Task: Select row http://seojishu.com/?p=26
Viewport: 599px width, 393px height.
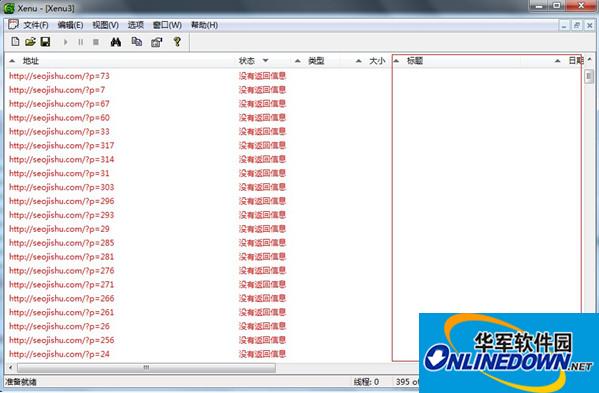Action: [59, 326]
